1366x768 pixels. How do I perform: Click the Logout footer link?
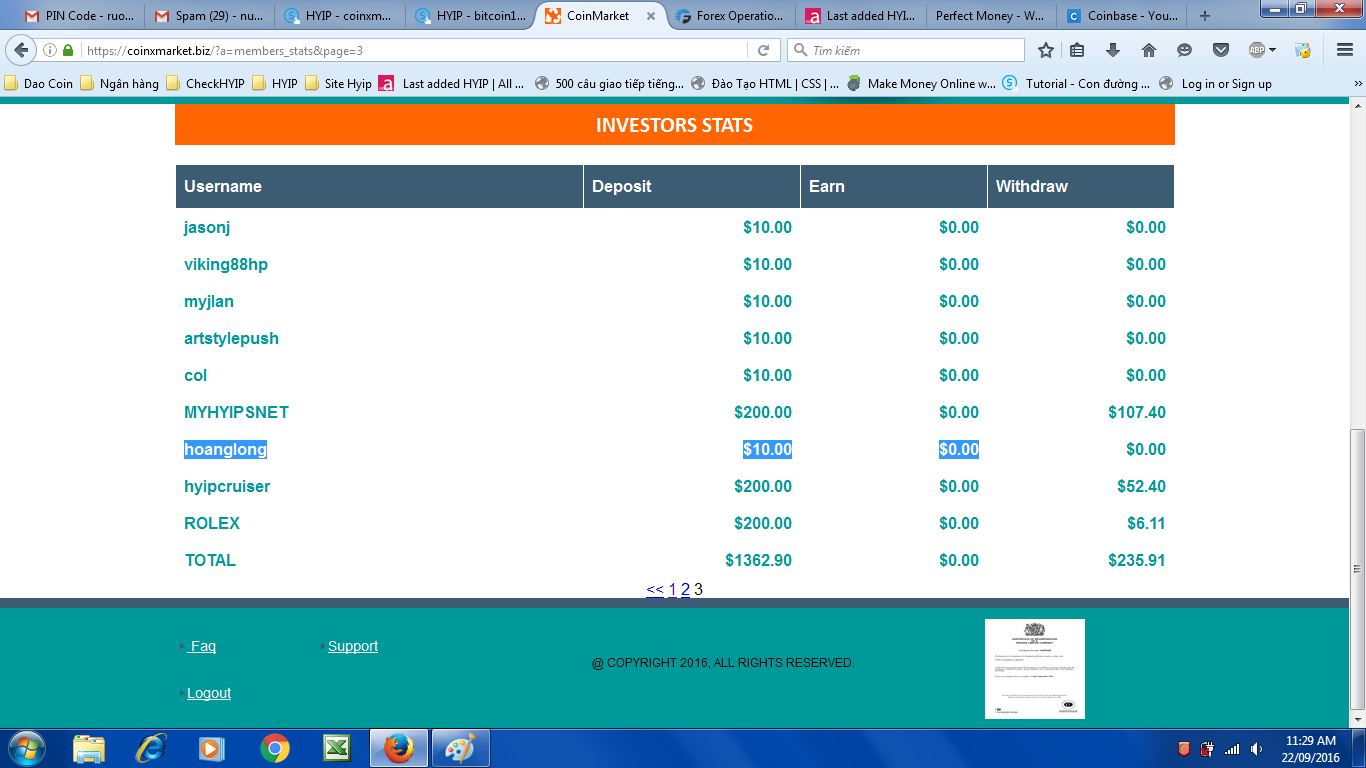pyautogui.click(x=209, y=693)
